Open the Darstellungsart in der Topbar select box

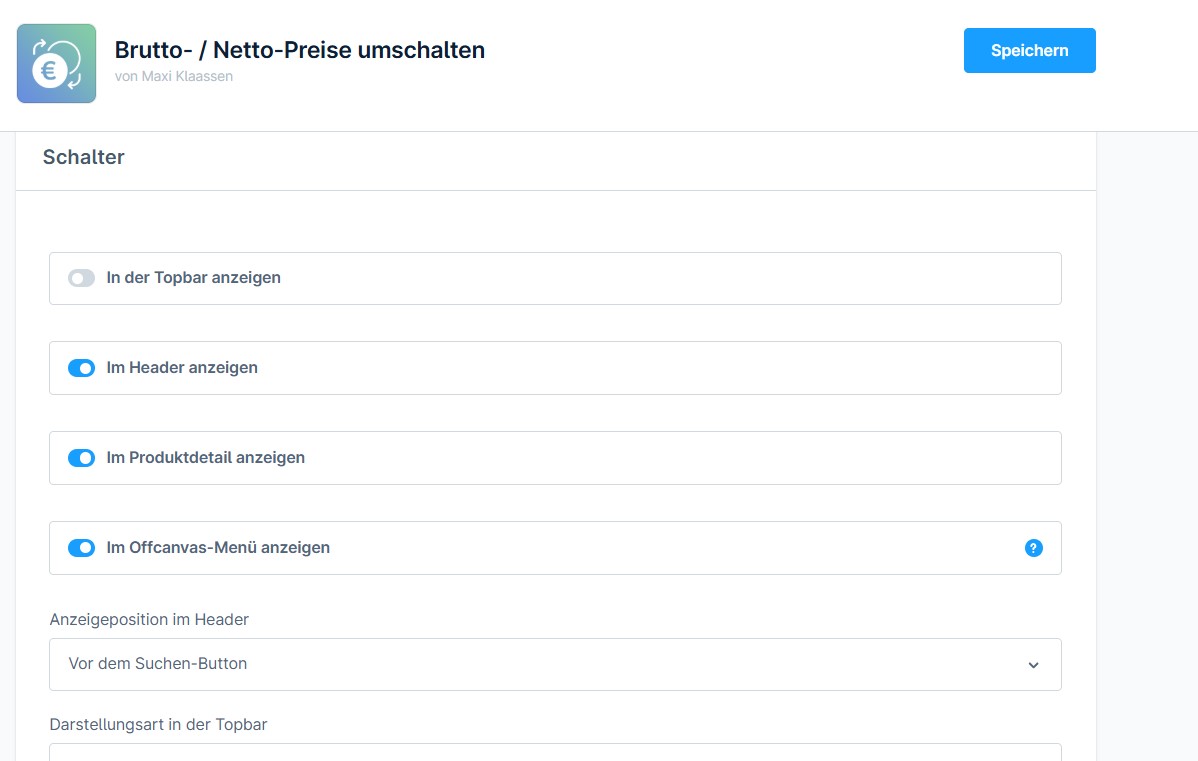[554, 752]
